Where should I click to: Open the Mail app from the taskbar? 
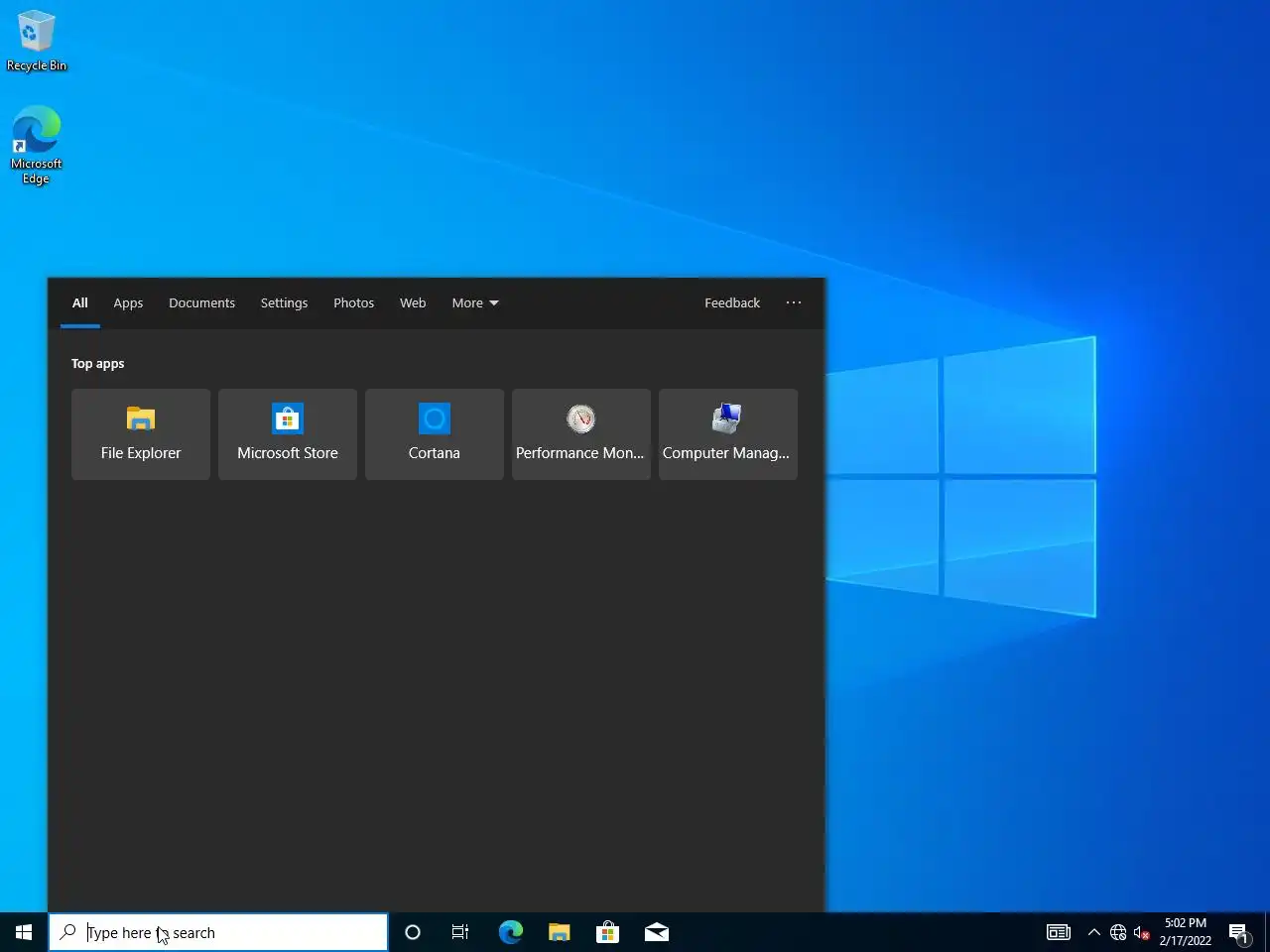[x=656, y=932]
